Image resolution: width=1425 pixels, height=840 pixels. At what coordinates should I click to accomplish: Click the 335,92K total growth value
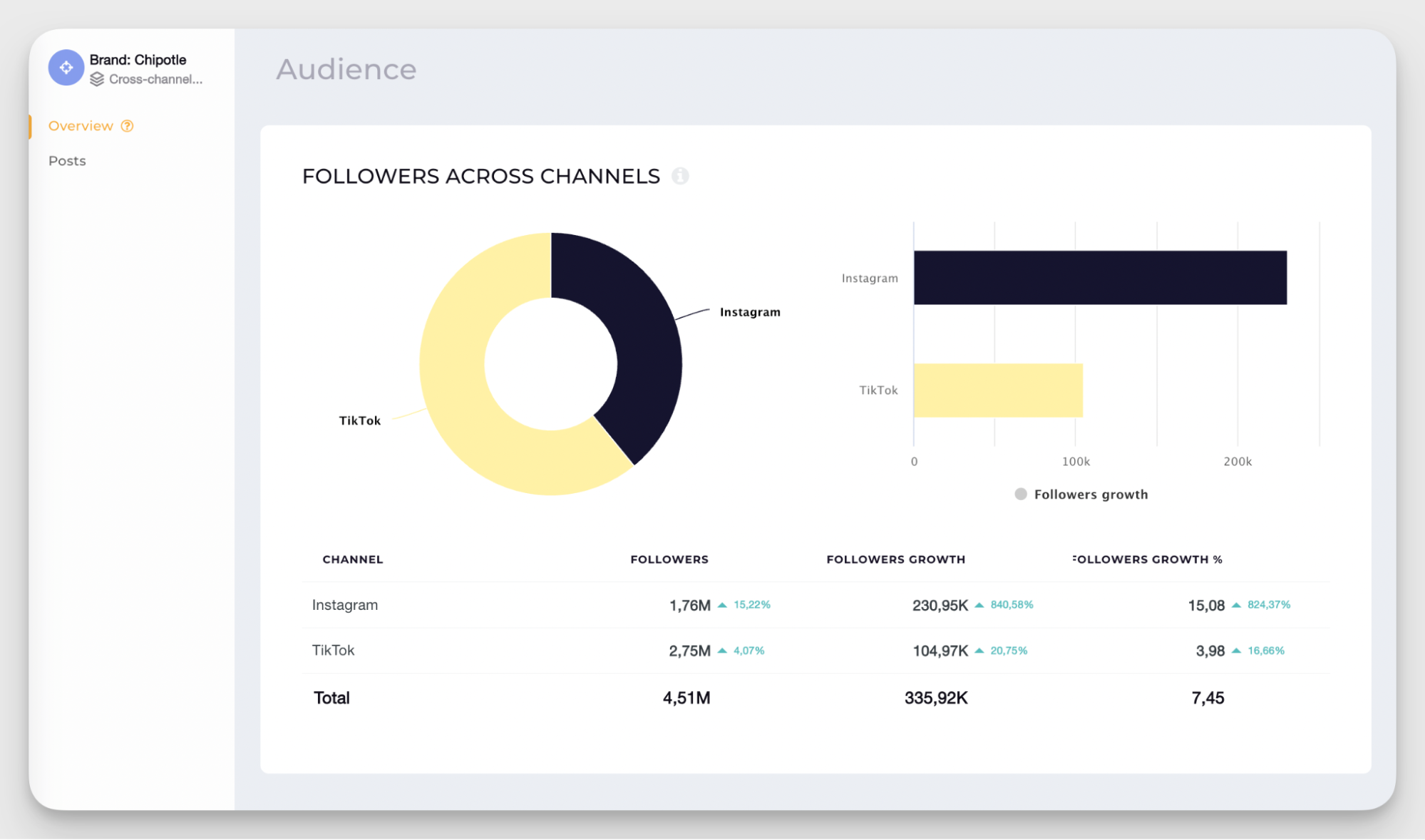tap(936, 698)
